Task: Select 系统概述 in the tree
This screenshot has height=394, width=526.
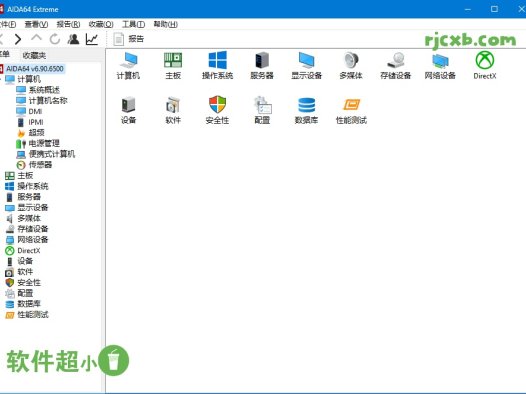Action: 38,90
